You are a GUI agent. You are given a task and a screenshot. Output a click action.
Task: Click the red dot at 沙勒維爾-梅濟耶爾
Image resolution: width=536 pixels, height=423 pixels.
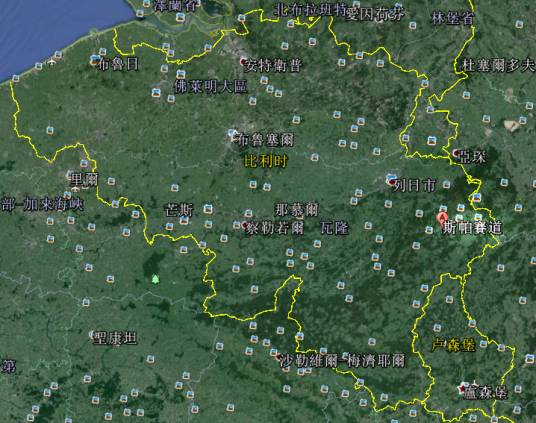pyautogui.click(x=279, y=357)
